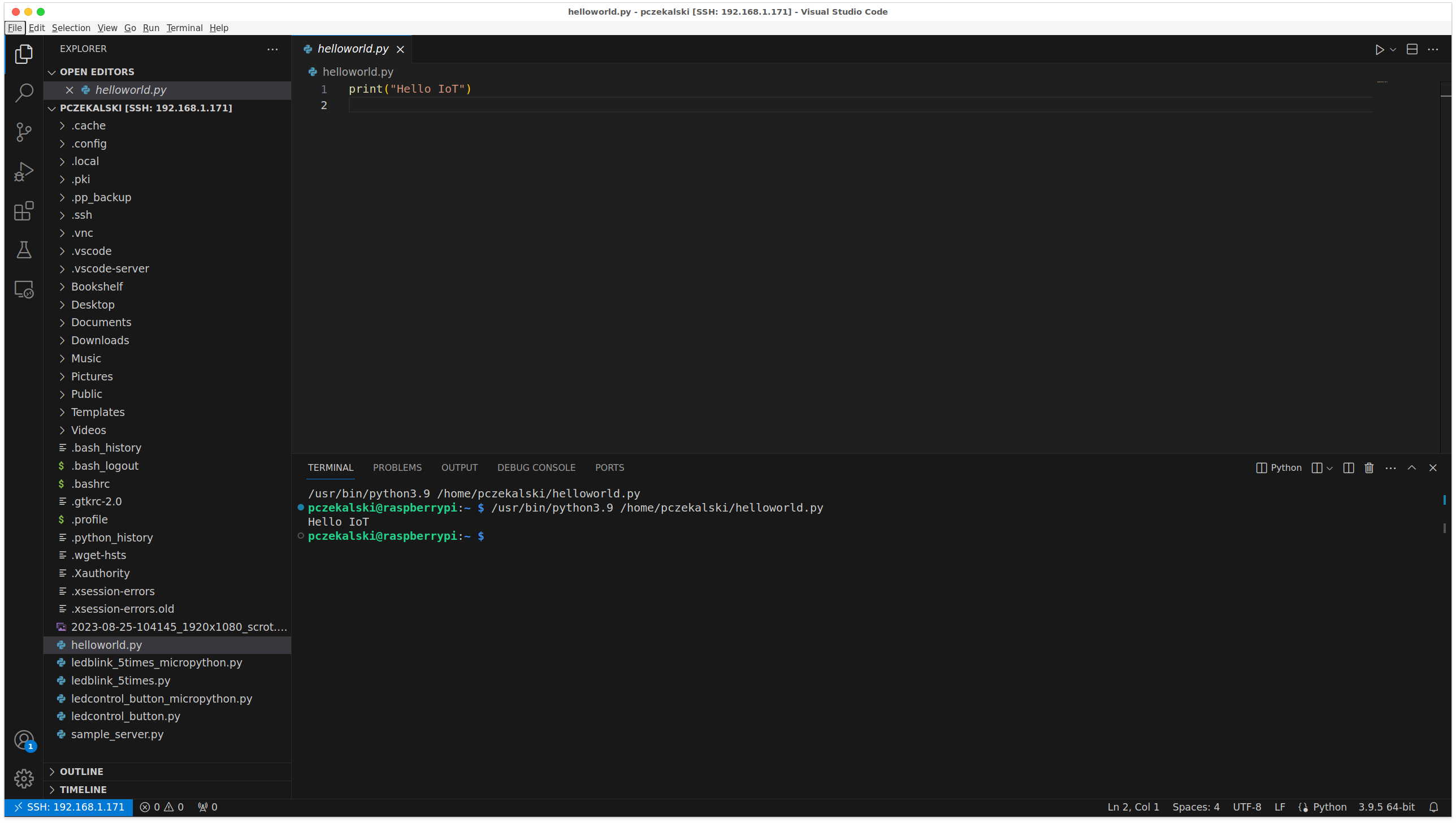Open ledblink_5times.py in explorer
Viewport: 1456px width, 823px height.
point(120,681)
